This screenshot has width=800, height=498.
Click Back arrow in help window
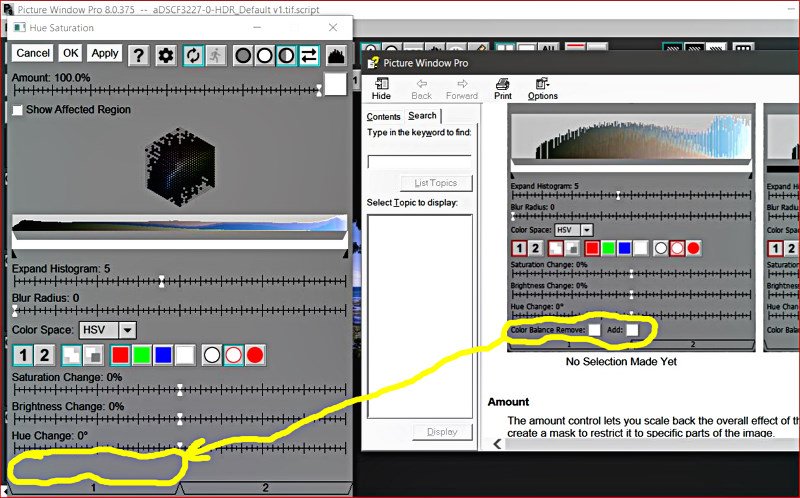[421, 89]
